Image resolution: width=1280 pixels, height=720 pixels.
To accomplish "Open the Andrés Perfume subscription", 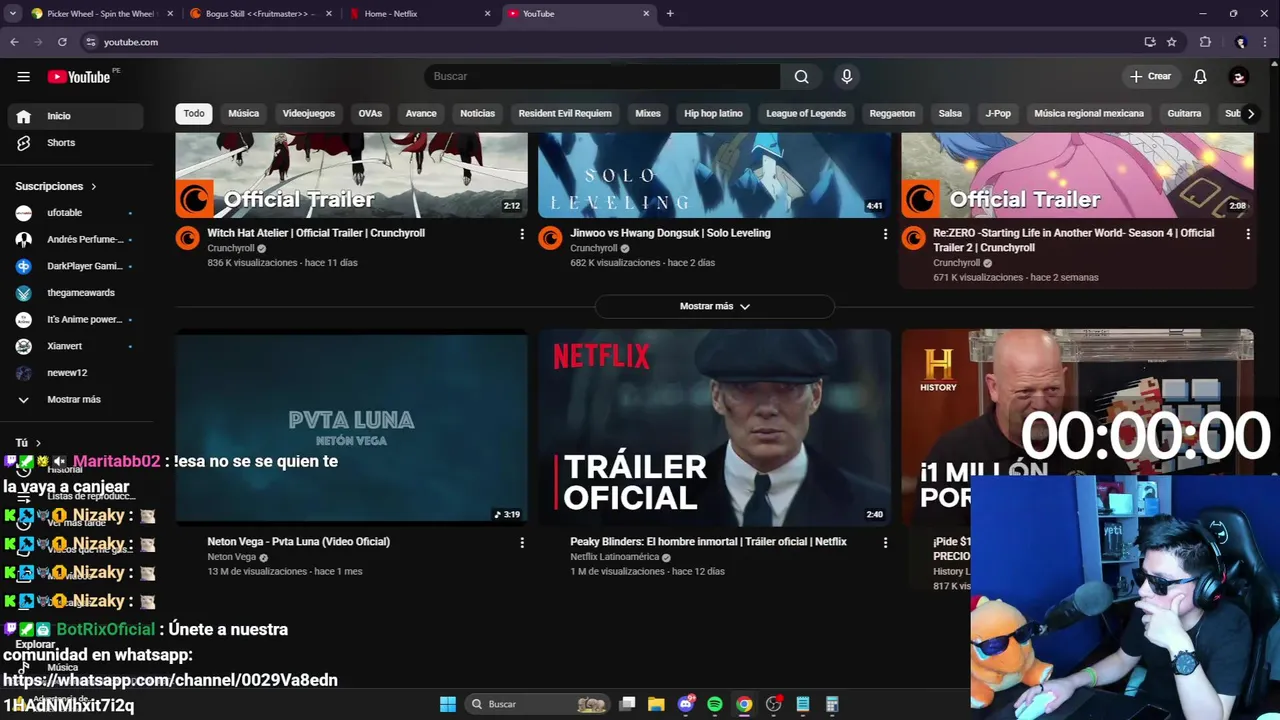I will point(76,239).
